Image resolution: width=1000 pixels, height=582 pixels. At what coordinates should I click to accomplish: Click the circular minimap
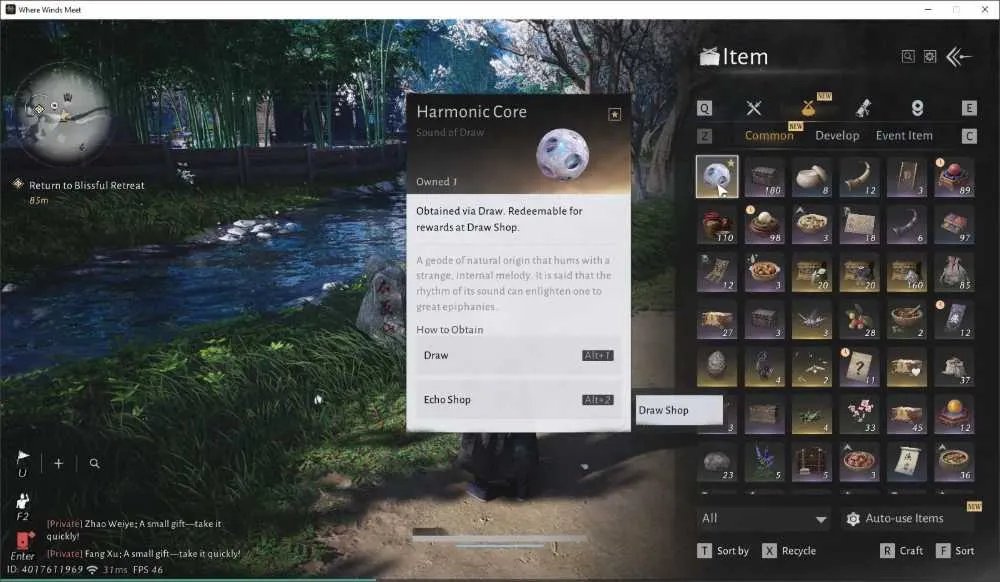click(62, 114)
